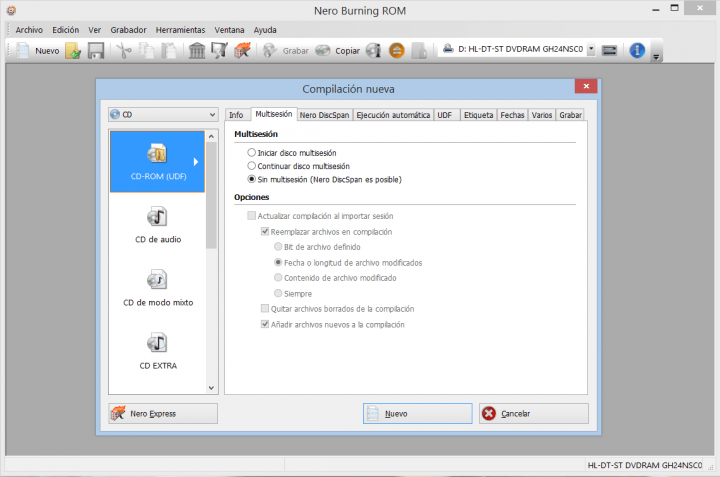Open the Herramientas menu
Viewport: 720px width, 477px height.
click(x=180, y=30)
